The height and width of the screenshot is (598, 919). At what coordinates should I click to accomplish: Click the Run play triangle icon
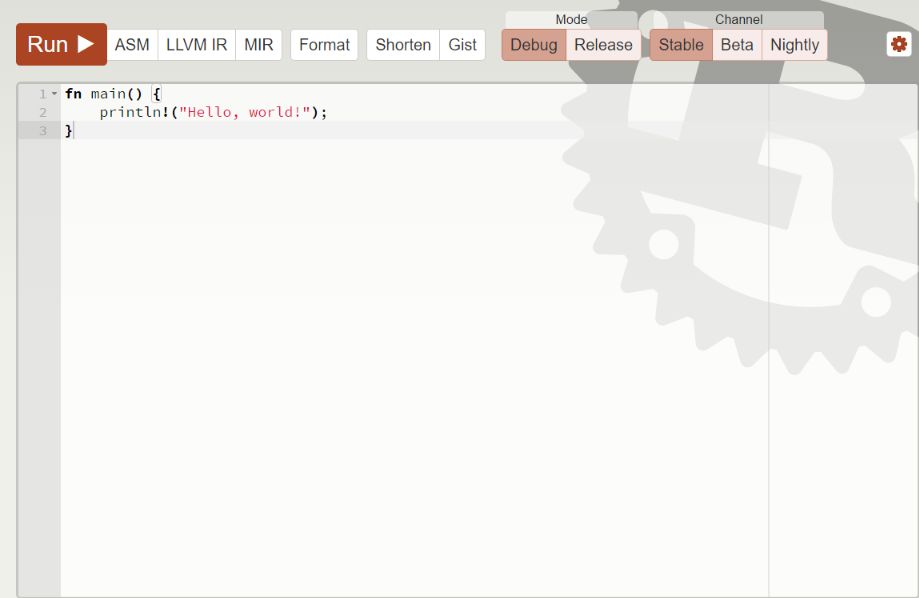(x=83, y=43)
